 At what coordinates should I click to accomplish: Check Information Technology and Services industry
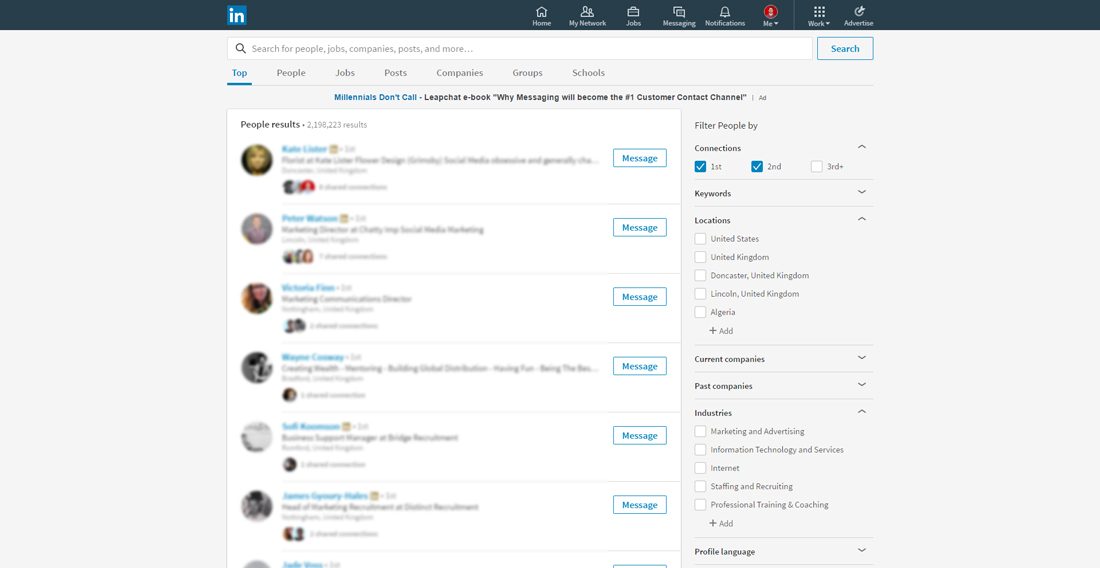[700, 449]
